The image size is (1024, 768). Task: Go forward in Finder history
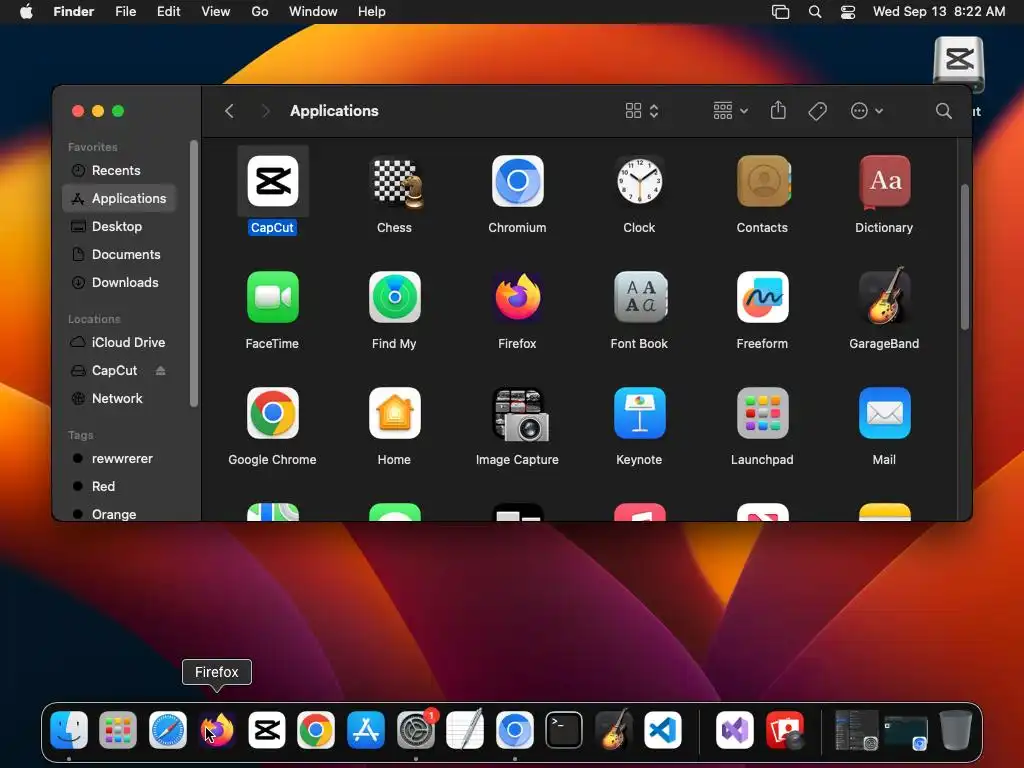[265, 111]
